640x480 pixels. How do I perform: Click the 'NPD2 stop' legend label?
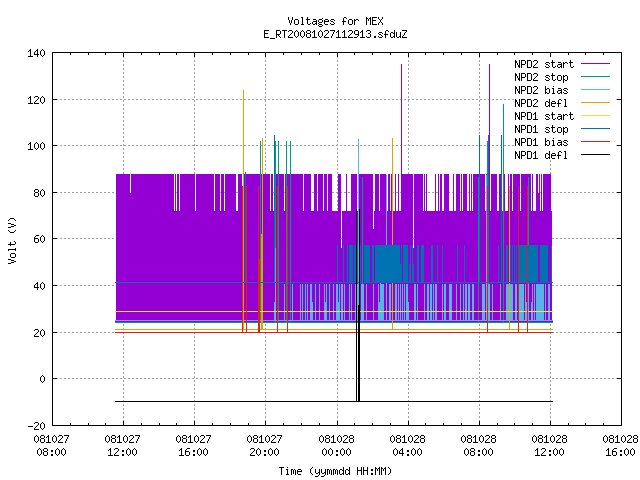click(541, 77)
